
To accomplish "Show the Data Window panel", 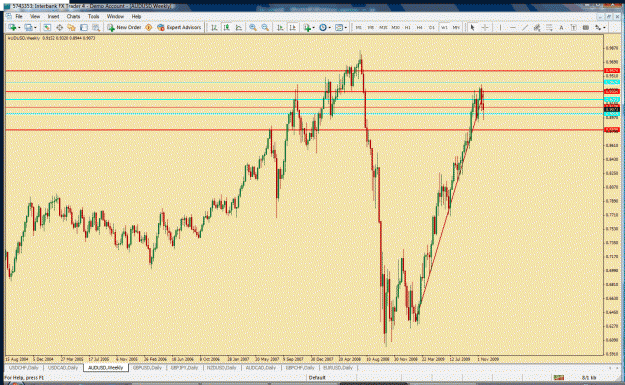I will pos(59,28).
